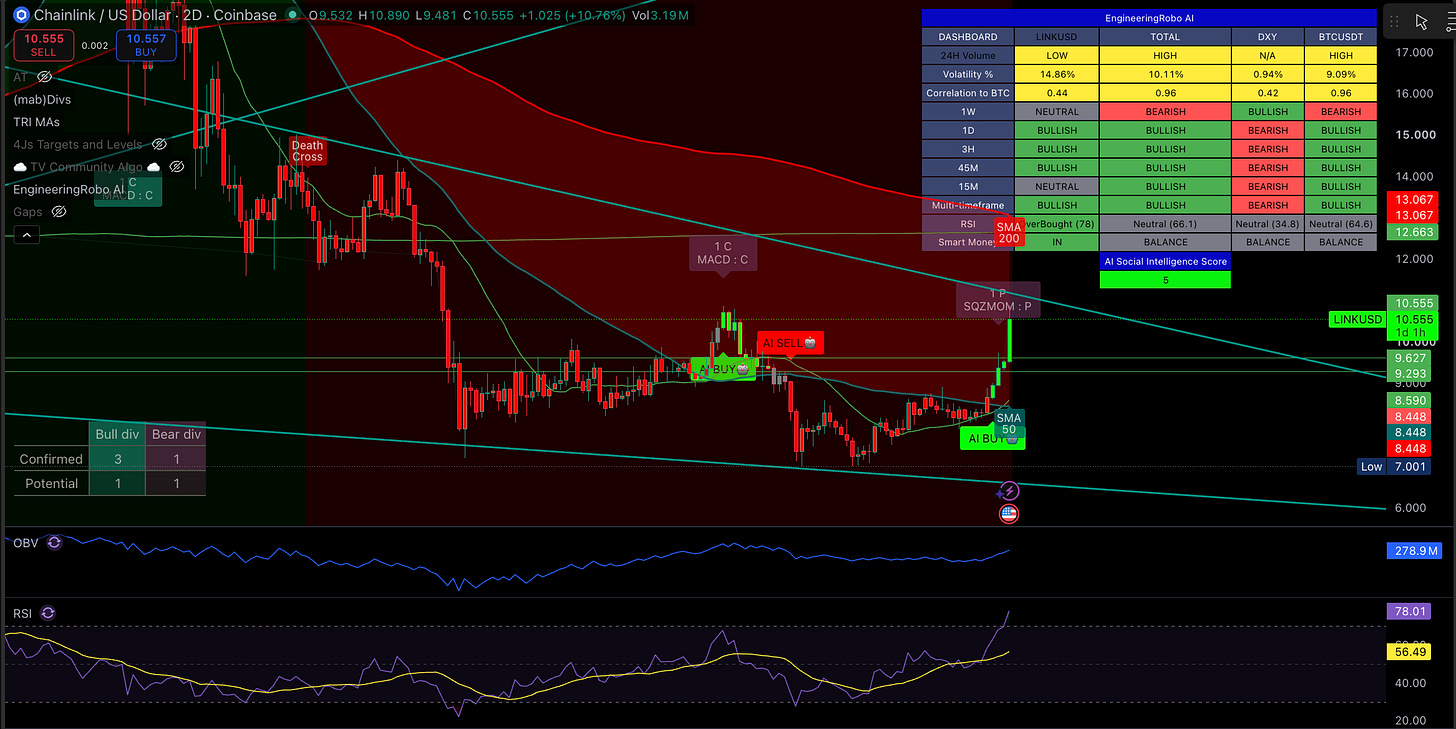
Task: Click the Neutral (64.6) BTCUSDT RSI cell
Action: tap(1341, 224)
